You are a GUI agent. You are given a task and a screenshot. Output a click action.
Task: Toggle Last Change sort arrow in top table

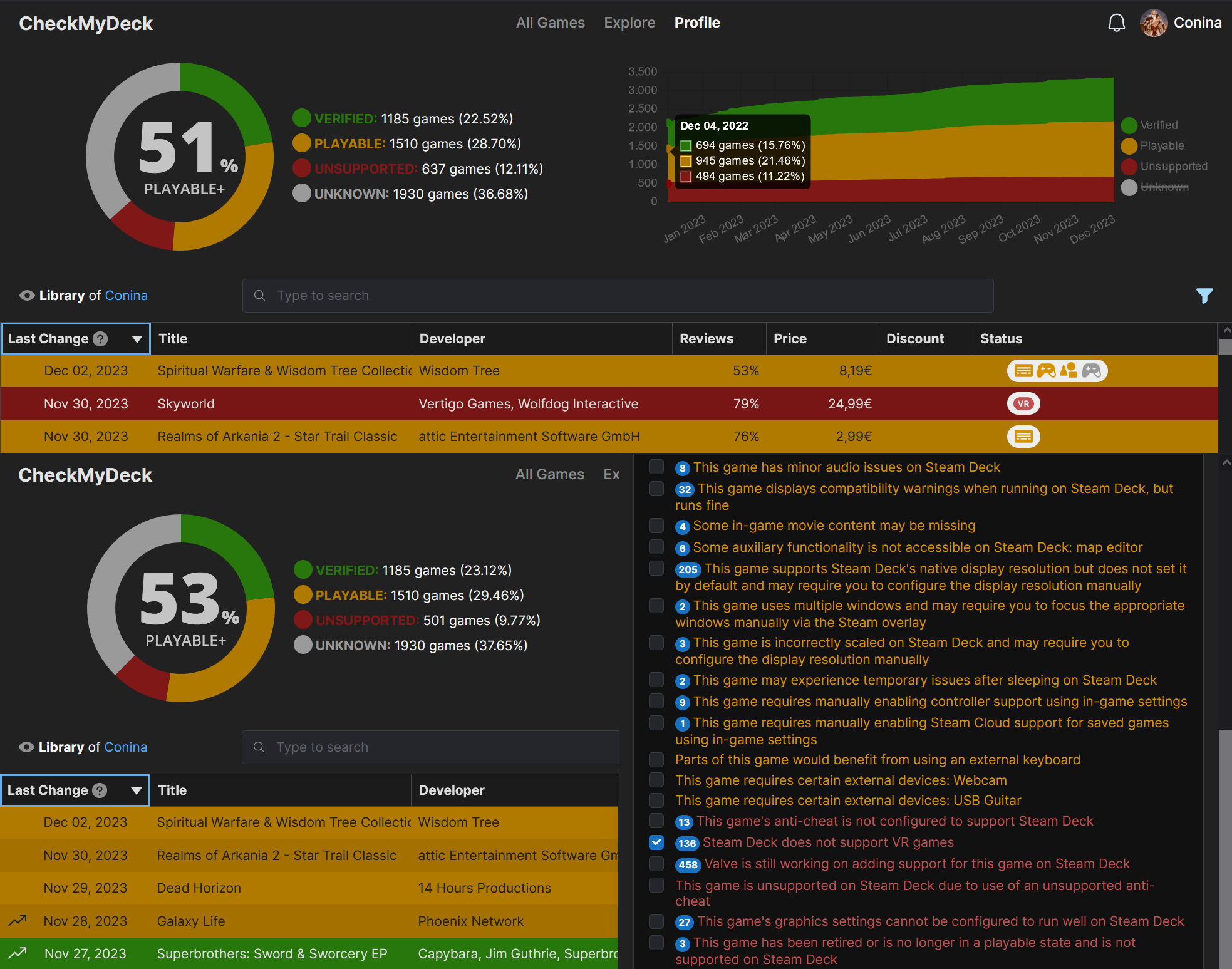(137, 339)
